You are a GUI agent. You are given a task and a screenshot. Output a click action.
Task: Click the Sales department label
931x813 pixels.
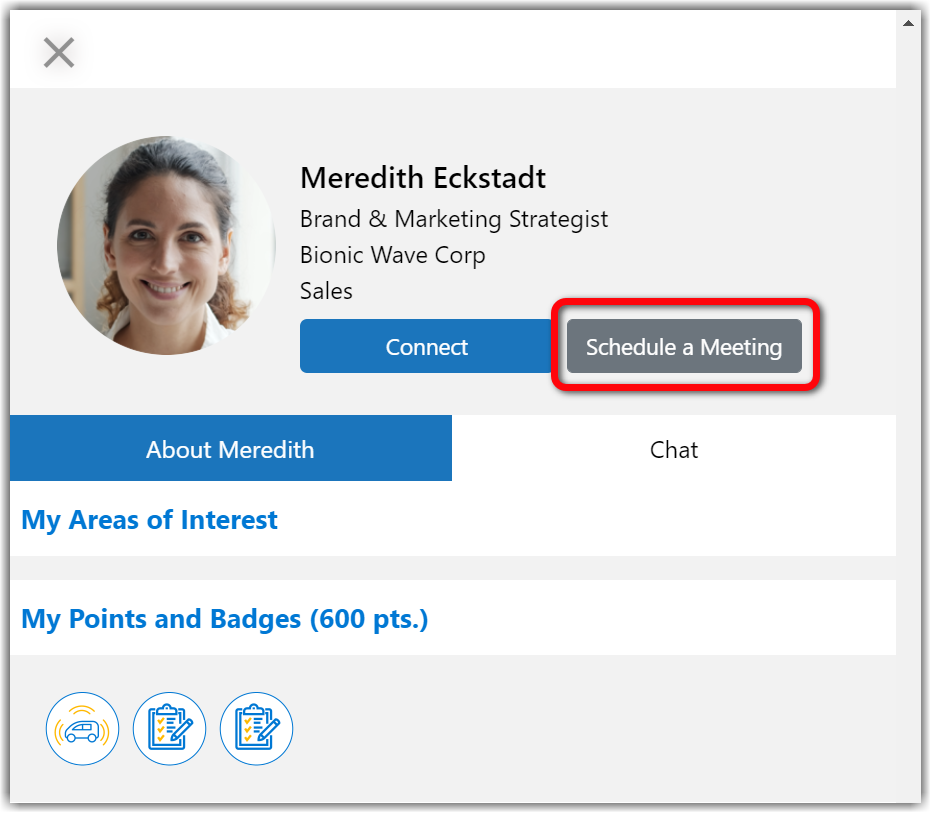[326, 291]
